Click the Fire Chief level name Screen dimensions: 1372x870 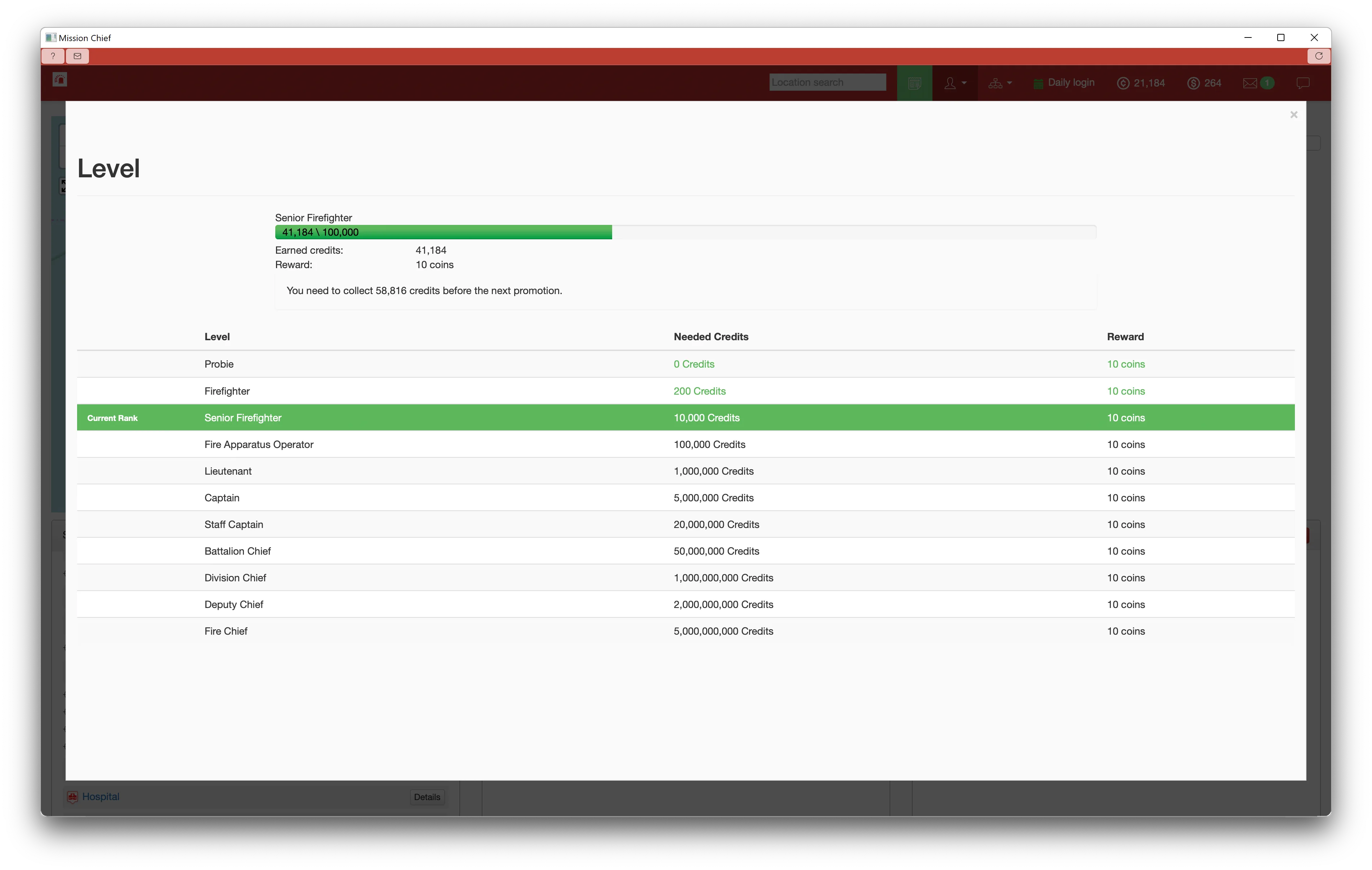coord(226,631)
